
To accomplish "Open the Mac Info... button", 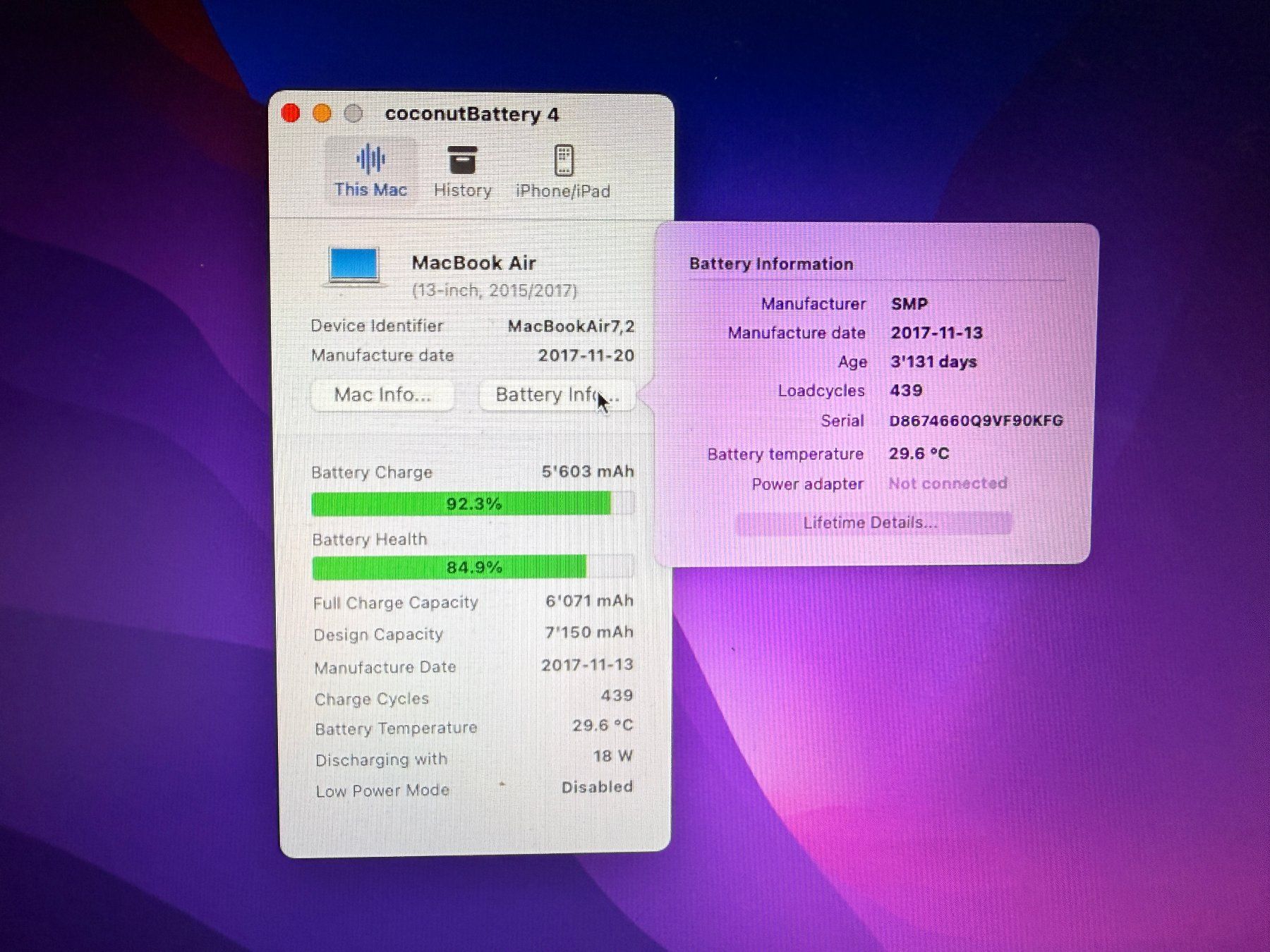I will [382, 394].
